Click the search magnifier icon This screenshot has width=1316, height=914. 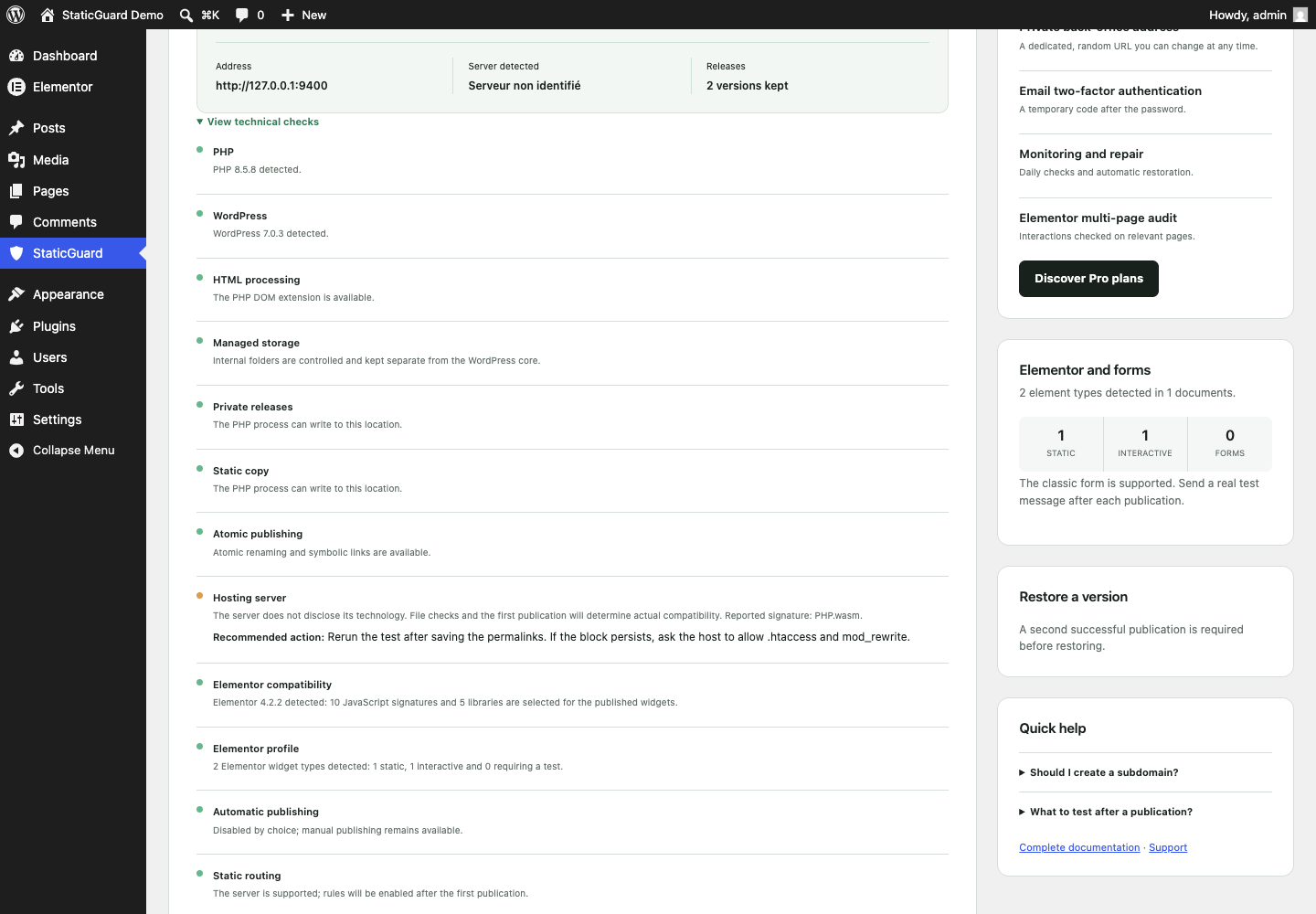pos(186,15)
